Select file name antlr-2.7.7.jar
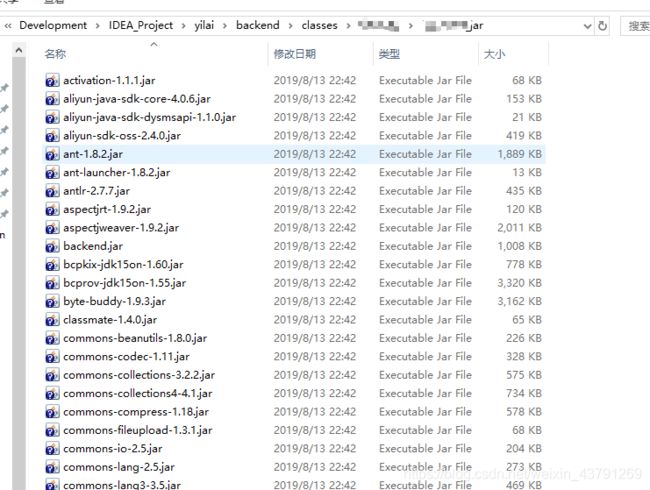Screen dimensions: 650x490 96,191
